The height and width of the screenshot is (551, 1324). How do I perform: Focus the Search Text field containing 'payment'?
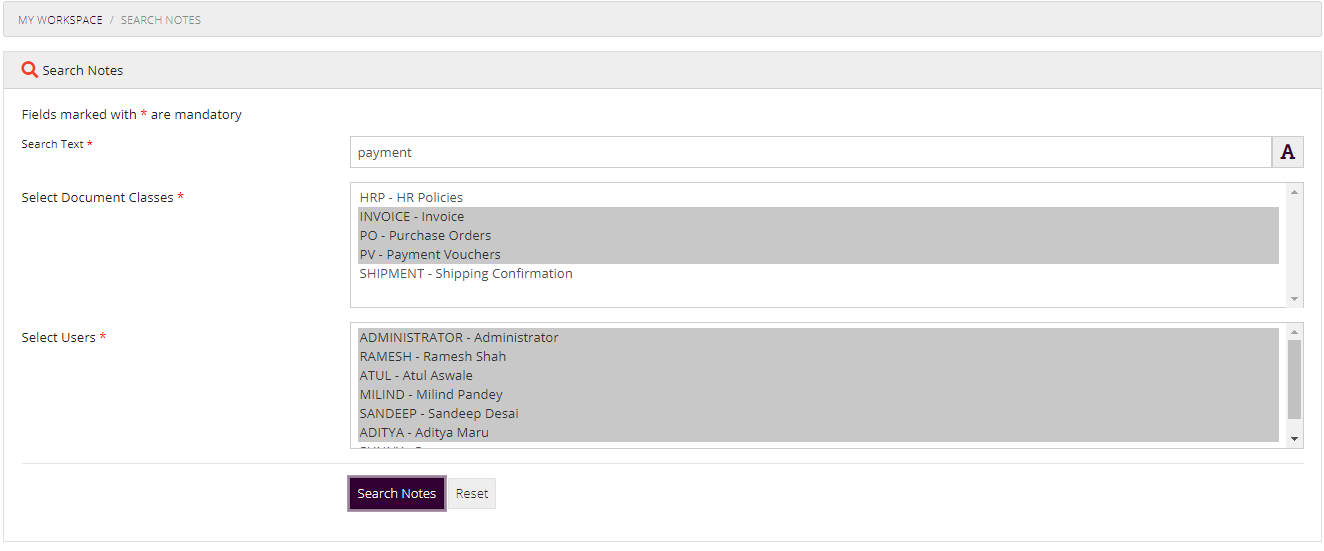click(811, 152)
